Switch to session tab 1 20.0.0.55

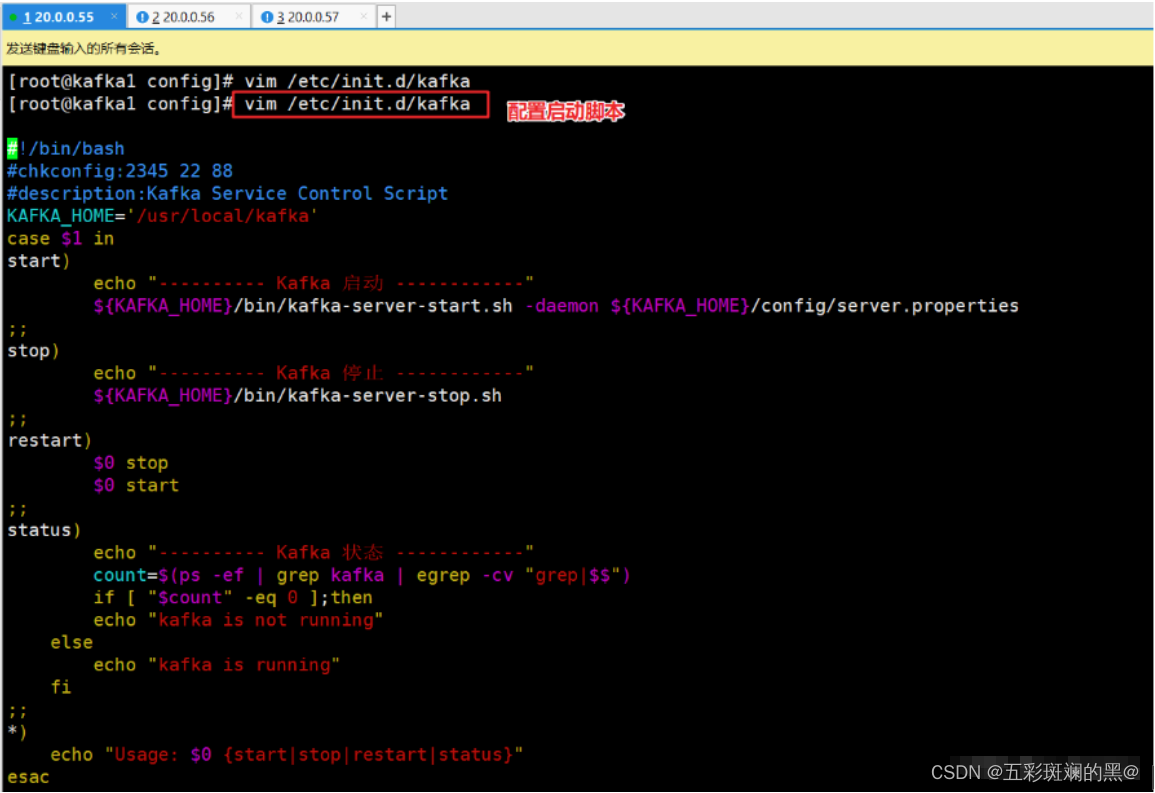click(x=57, y=17)
